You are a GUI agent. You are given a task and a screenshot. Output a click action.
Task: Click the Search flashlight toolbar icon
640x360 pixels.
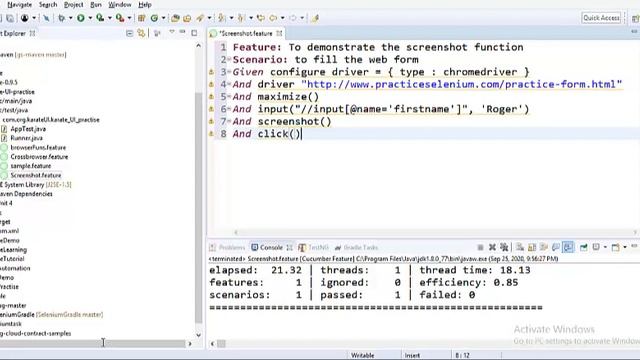click(x=200, y=18)
